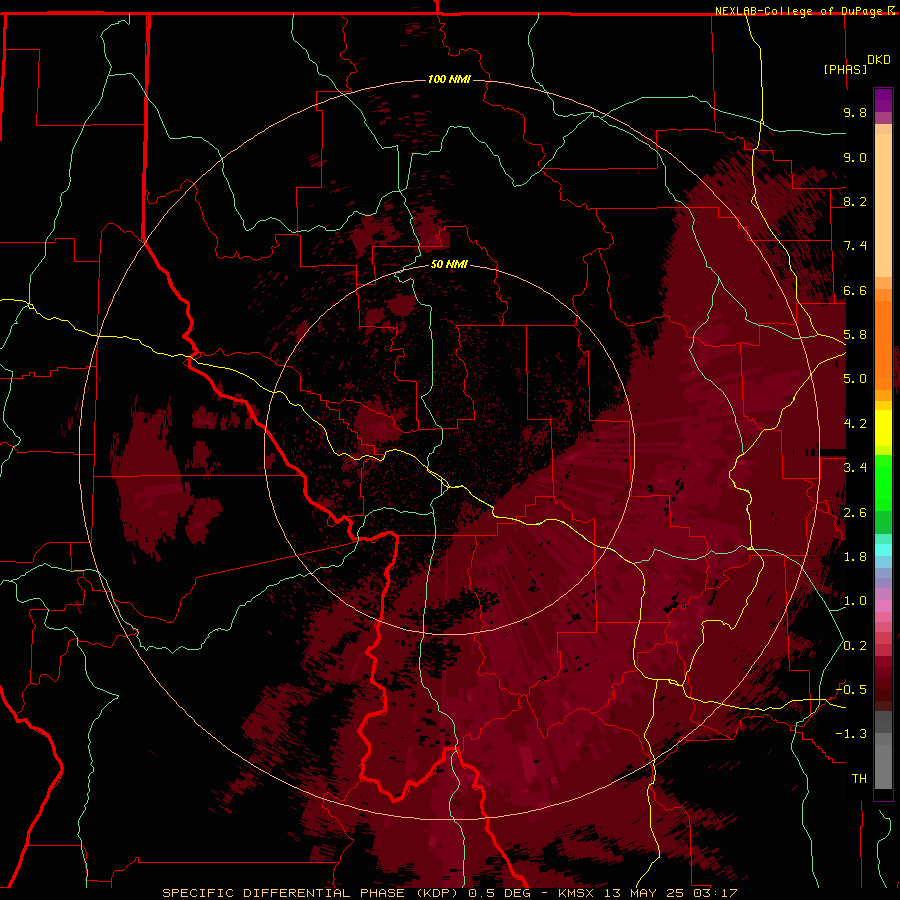The image size is (900, 900).
Task: Click the 9.8 legend value
Action: coord(855,112)
